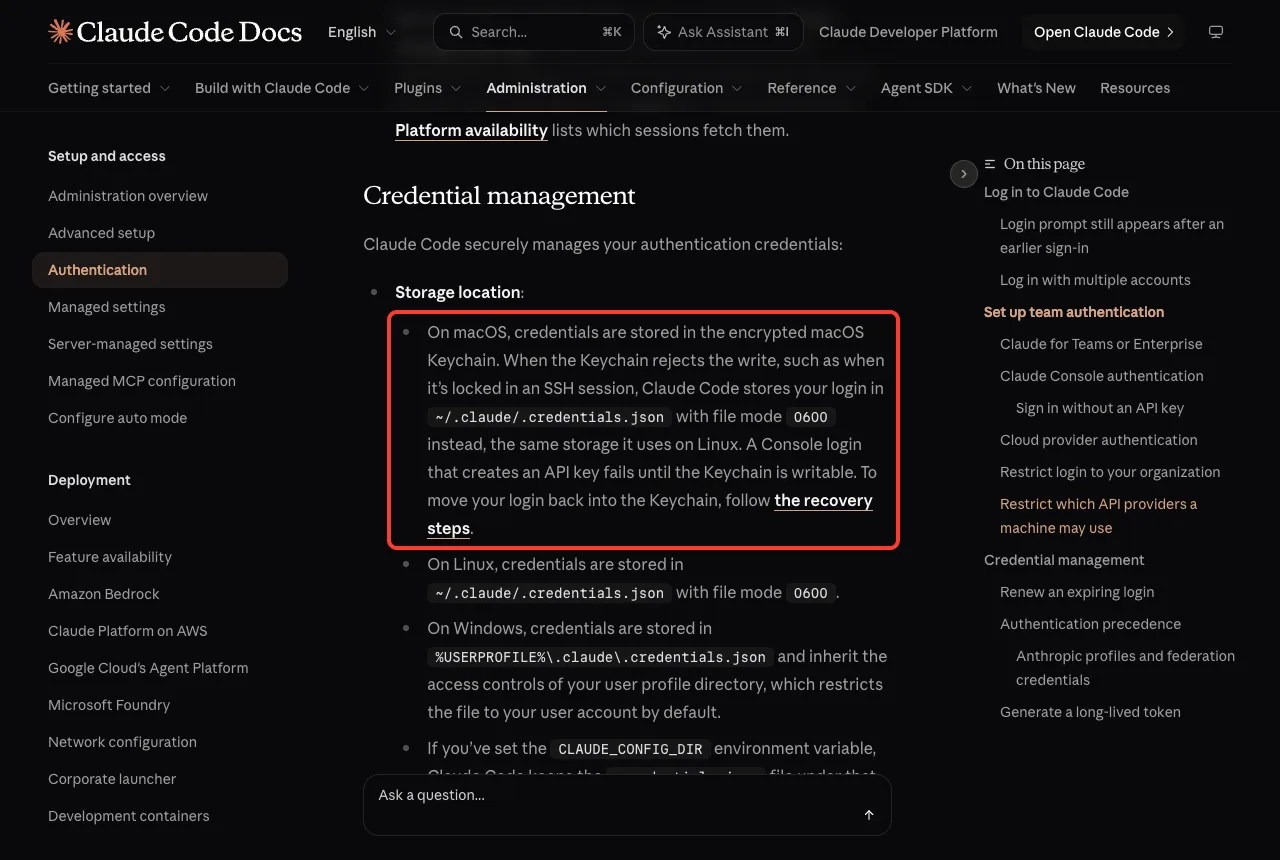Open the Platform availability link
The width and height of the screenshot is (1280, 860).
click(x=471, y=130)
